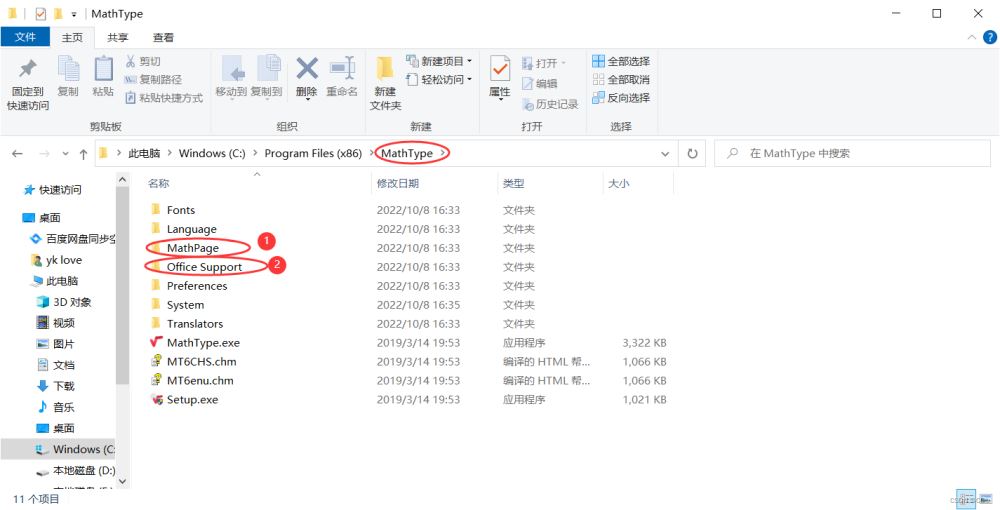Expand the Easy Access dropdown
This screenshot has height=510, width=1000.
[440, 79]
